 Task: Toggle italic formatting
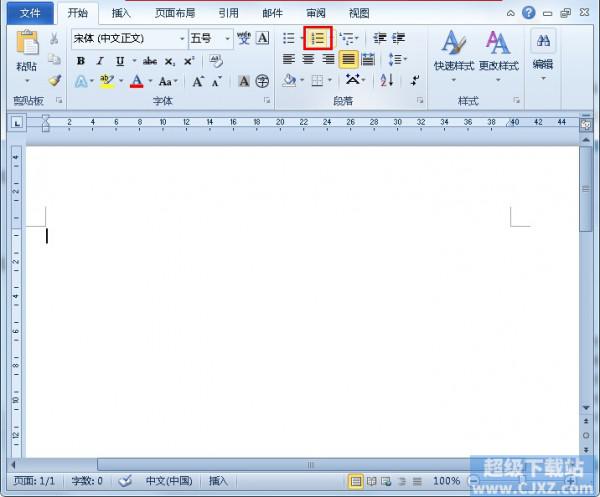100,60
